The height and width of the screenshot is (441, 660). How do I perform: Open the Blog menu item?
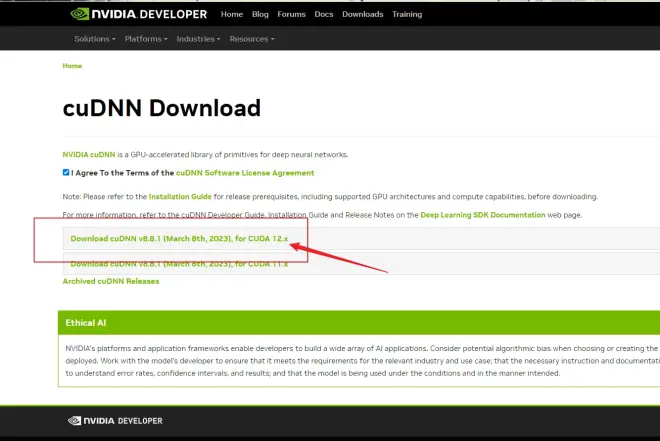click(260, 14)
